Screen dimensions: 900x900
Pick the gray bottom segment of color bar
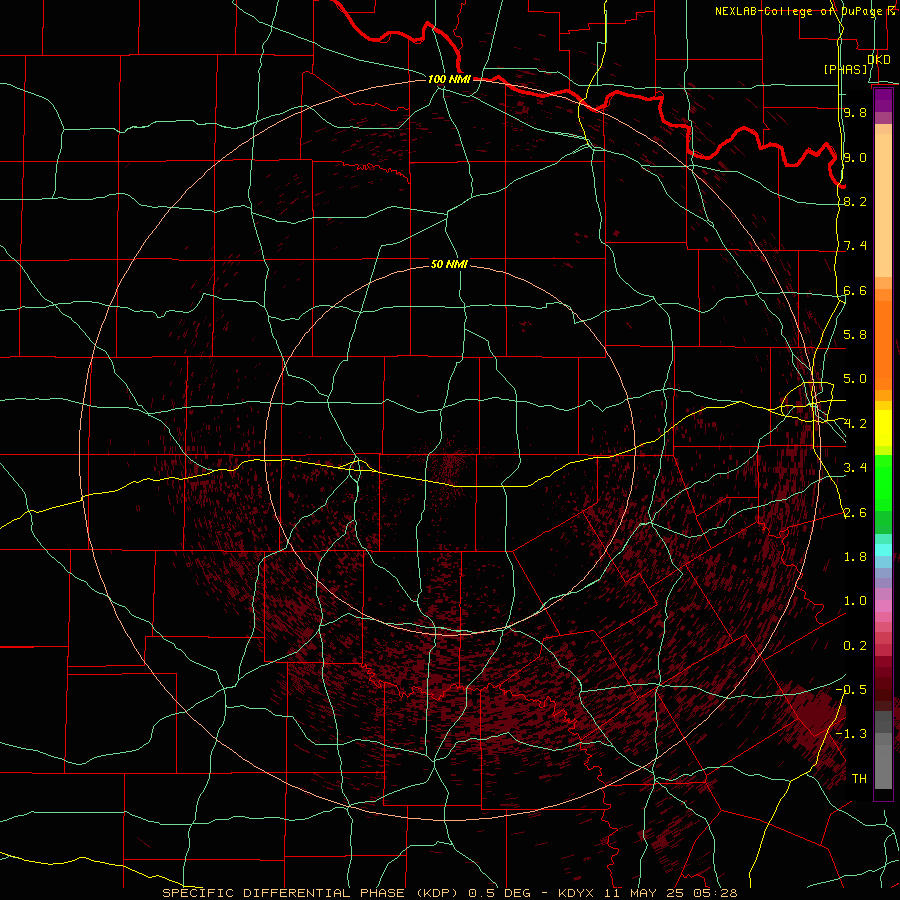click(x=883, y=766)
